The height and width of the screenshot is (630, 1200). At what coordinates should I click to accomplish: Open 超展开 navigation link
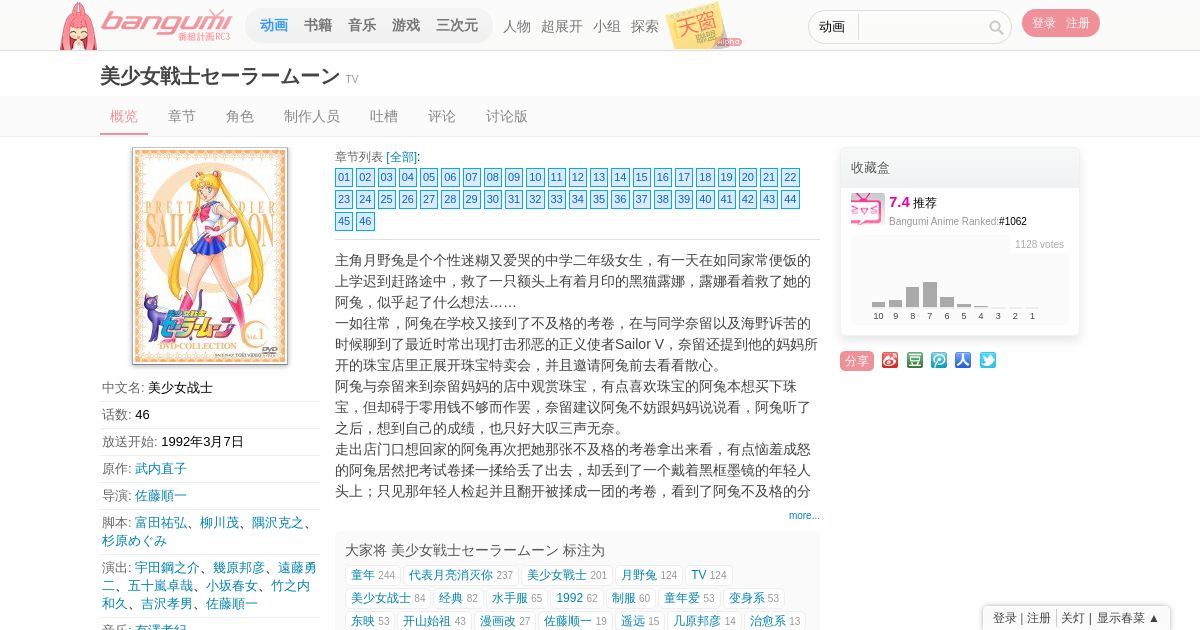tap(562, 26)
